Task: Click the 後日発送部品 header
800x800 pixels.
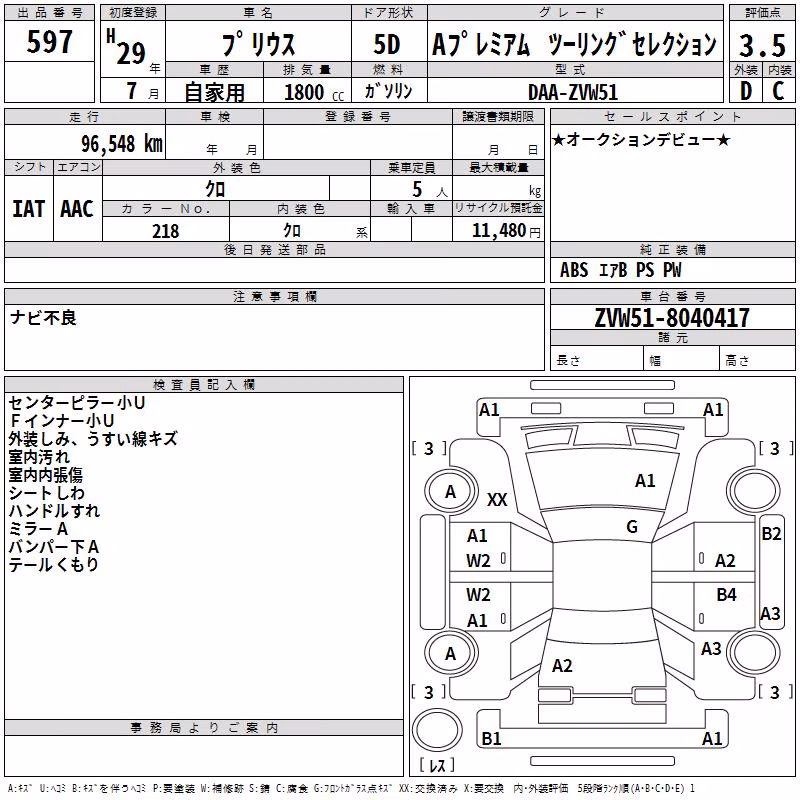Action: (274, 249)
